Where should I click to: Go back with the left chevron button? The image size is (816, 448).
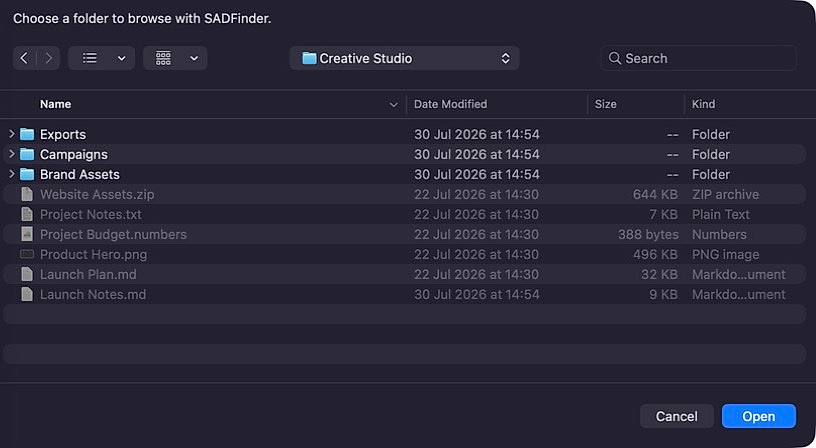(24, 58)
